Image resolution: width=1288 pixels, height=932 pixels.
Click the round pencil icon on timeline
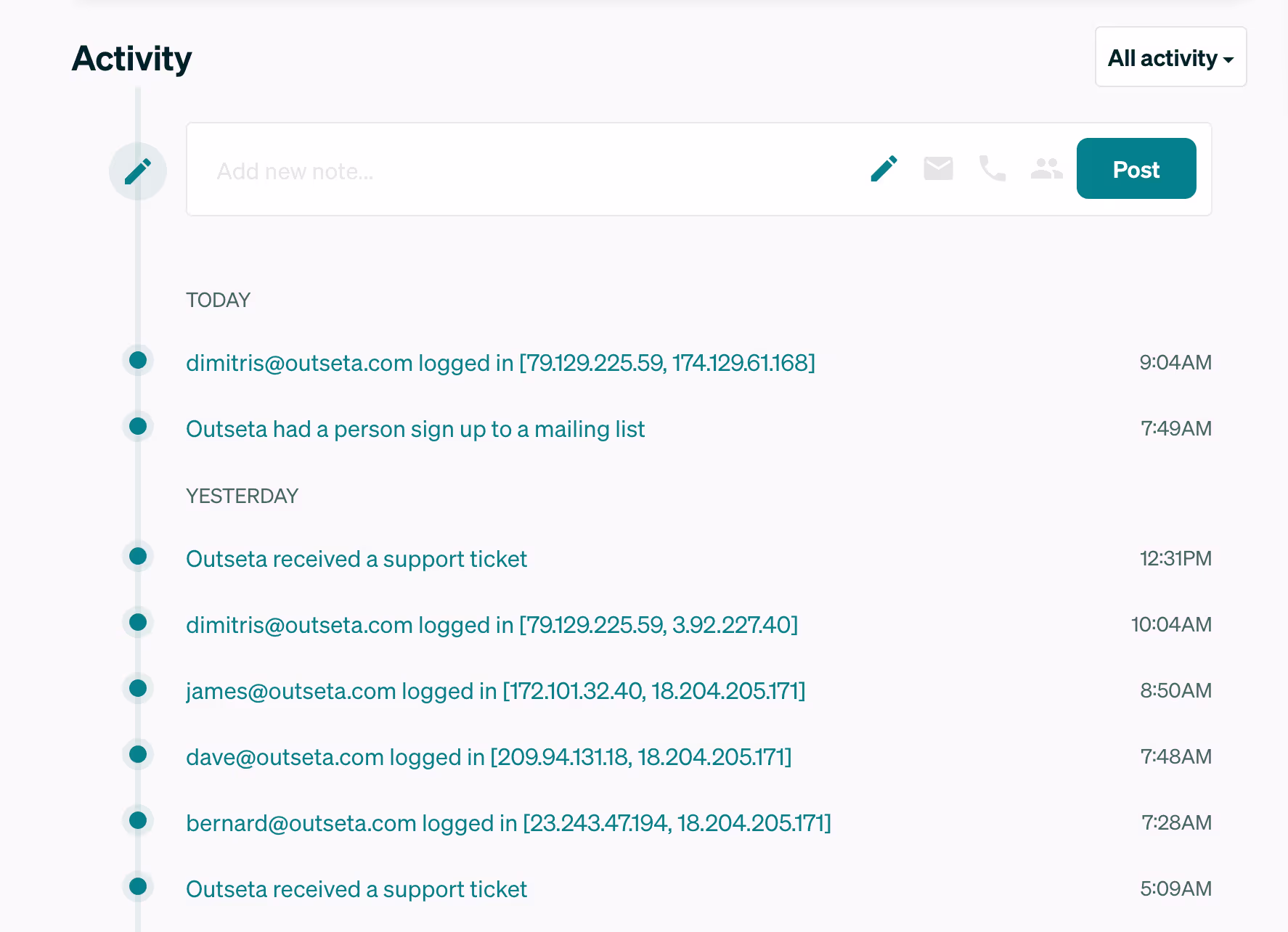(x=138, y=171)
